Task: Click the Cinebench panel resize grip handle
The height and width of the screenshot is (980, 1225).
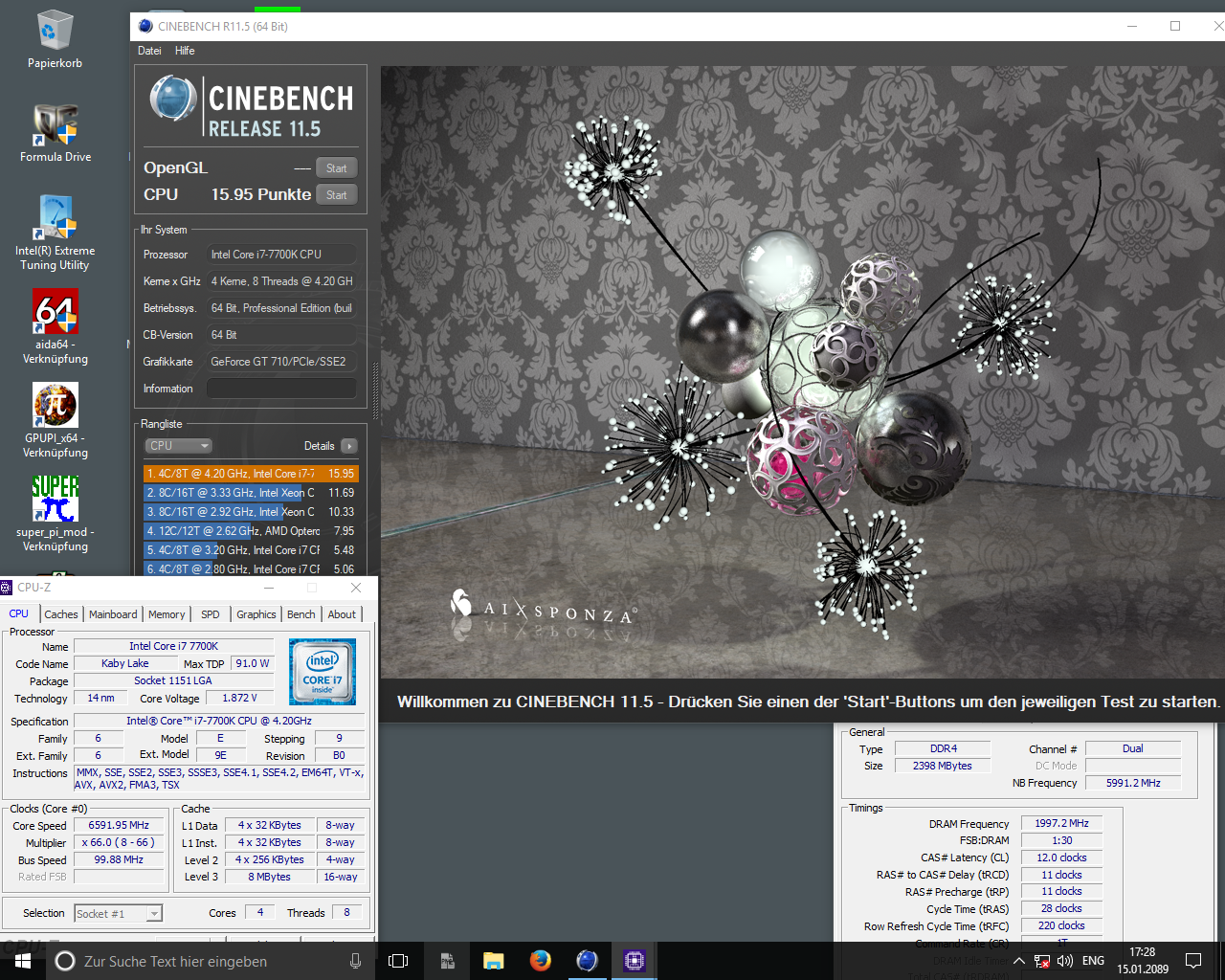Action: click(375, 392)
